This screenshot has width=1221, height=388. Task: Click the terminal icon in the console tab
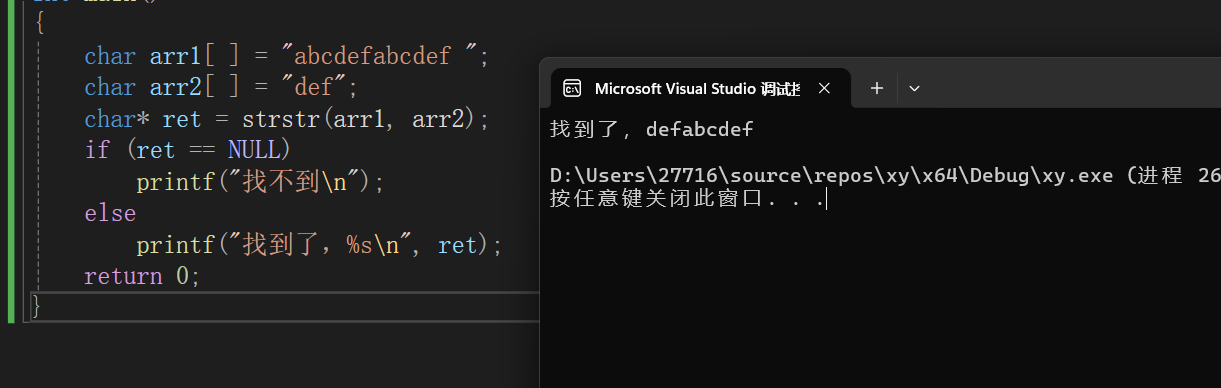(572, 88)
